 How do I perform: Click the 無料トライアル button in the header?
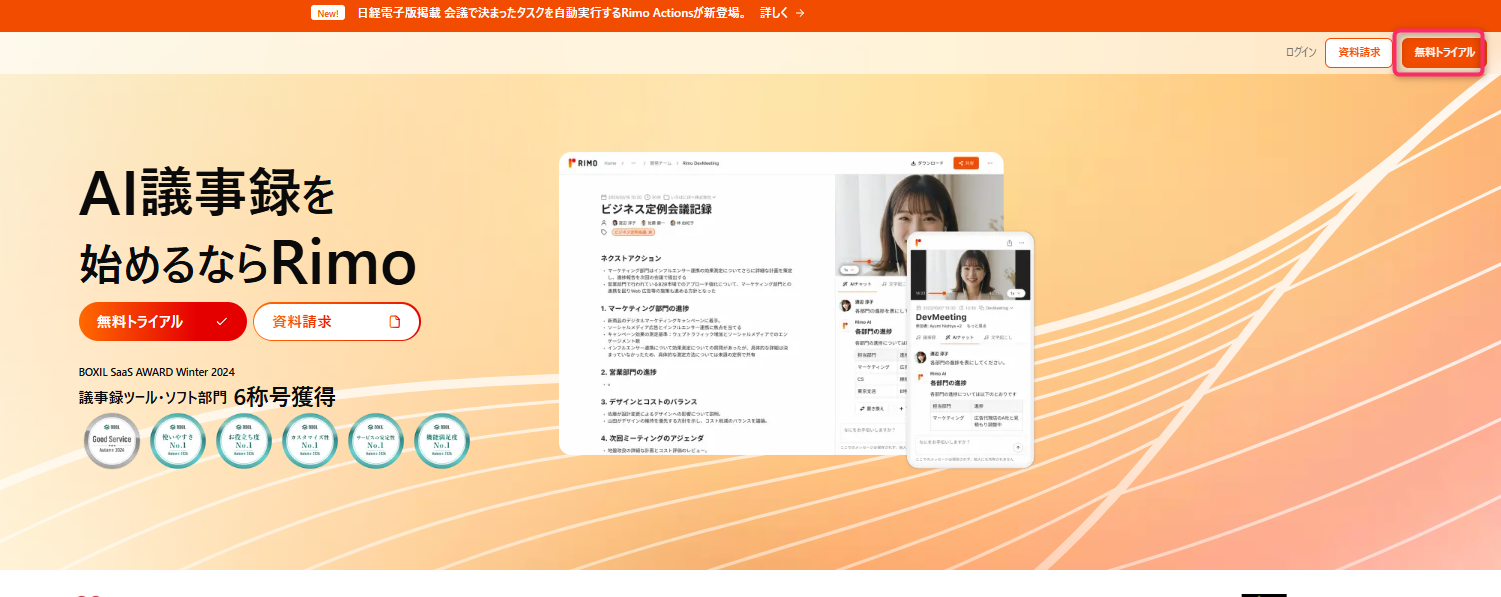click(x=1444, y=52)
